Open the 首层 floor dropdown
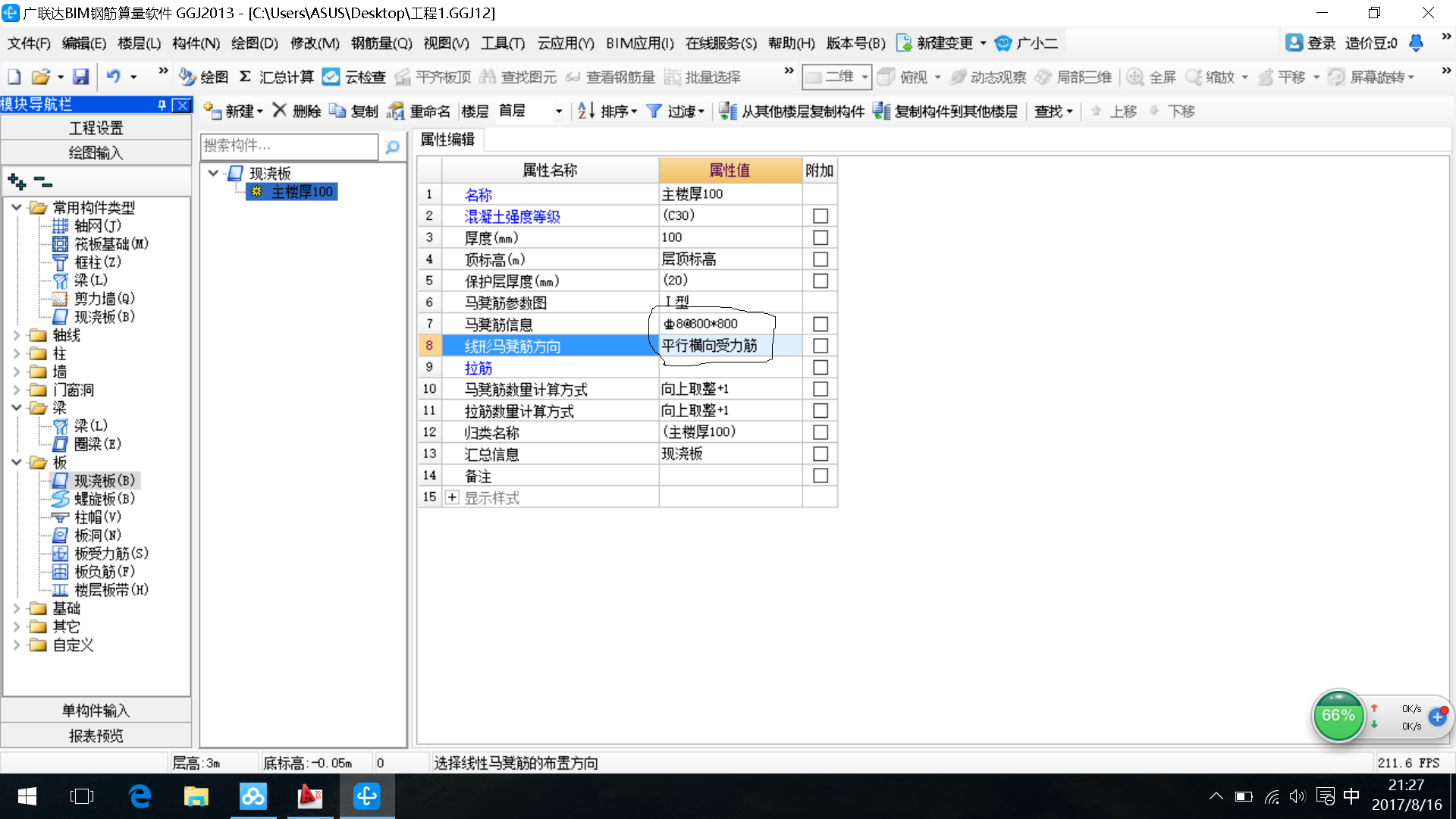1456x819 pixels. point(559,111)
